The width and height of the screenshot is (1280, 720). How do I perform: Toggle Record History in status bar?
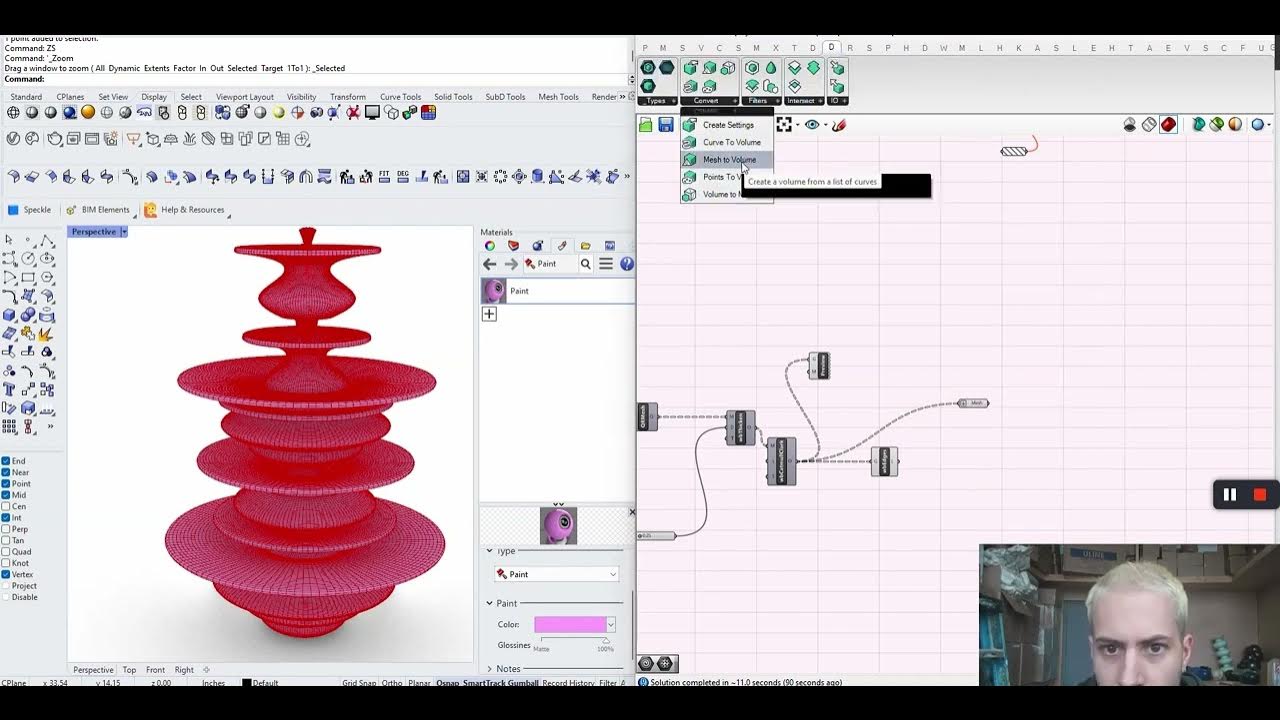568,683
